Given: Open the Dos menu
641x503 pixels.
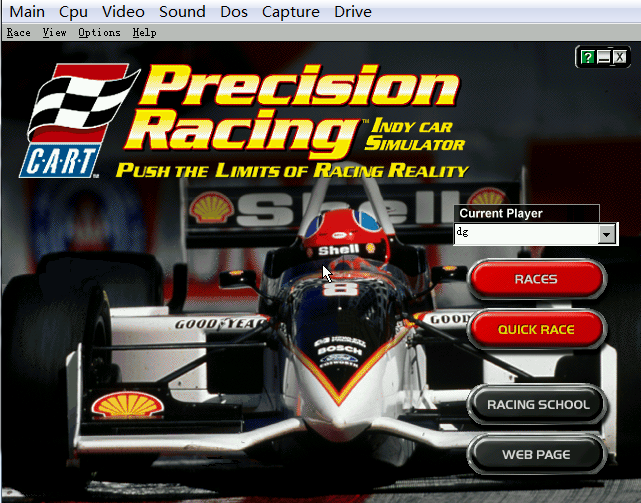Looking at the screenshot, I should 234,12.
